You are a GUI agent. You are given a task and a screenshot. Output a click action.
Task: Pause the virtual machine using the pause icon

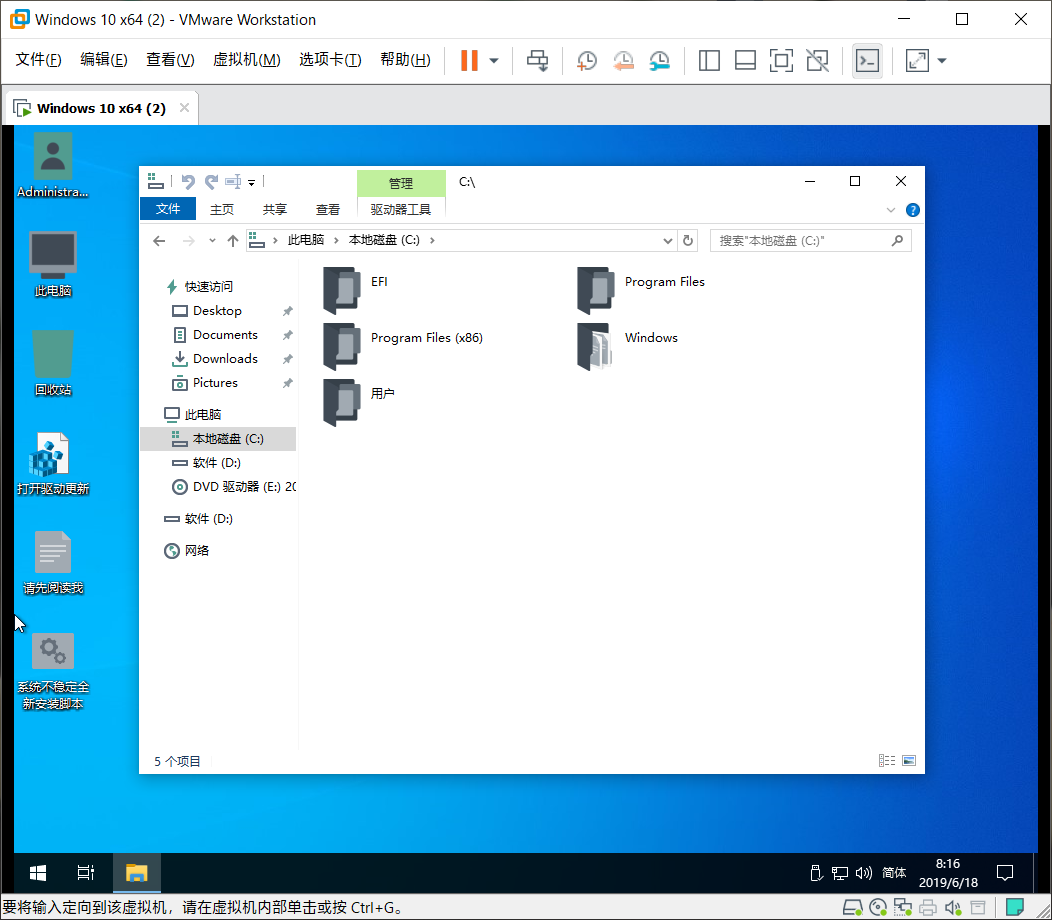coord(469,60)
